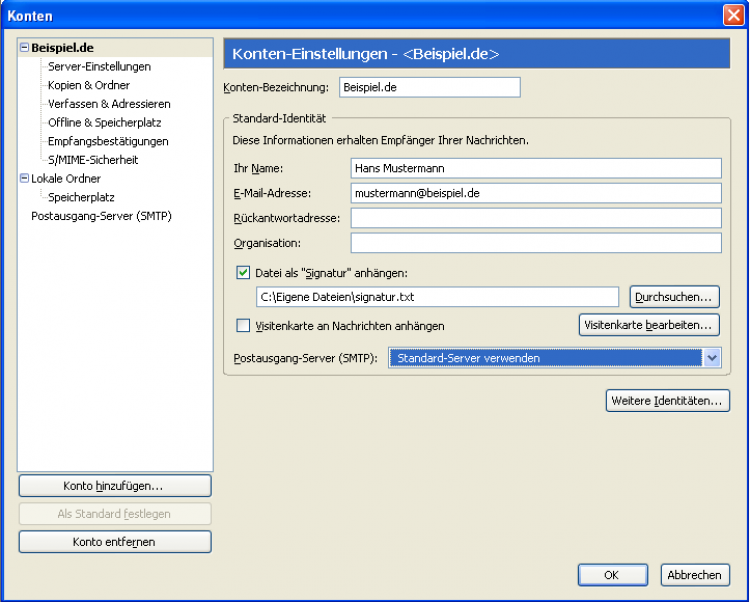Enable Visitenkarte an Nachrichten anhängen
750x602 pixels.
pos(243,325)
